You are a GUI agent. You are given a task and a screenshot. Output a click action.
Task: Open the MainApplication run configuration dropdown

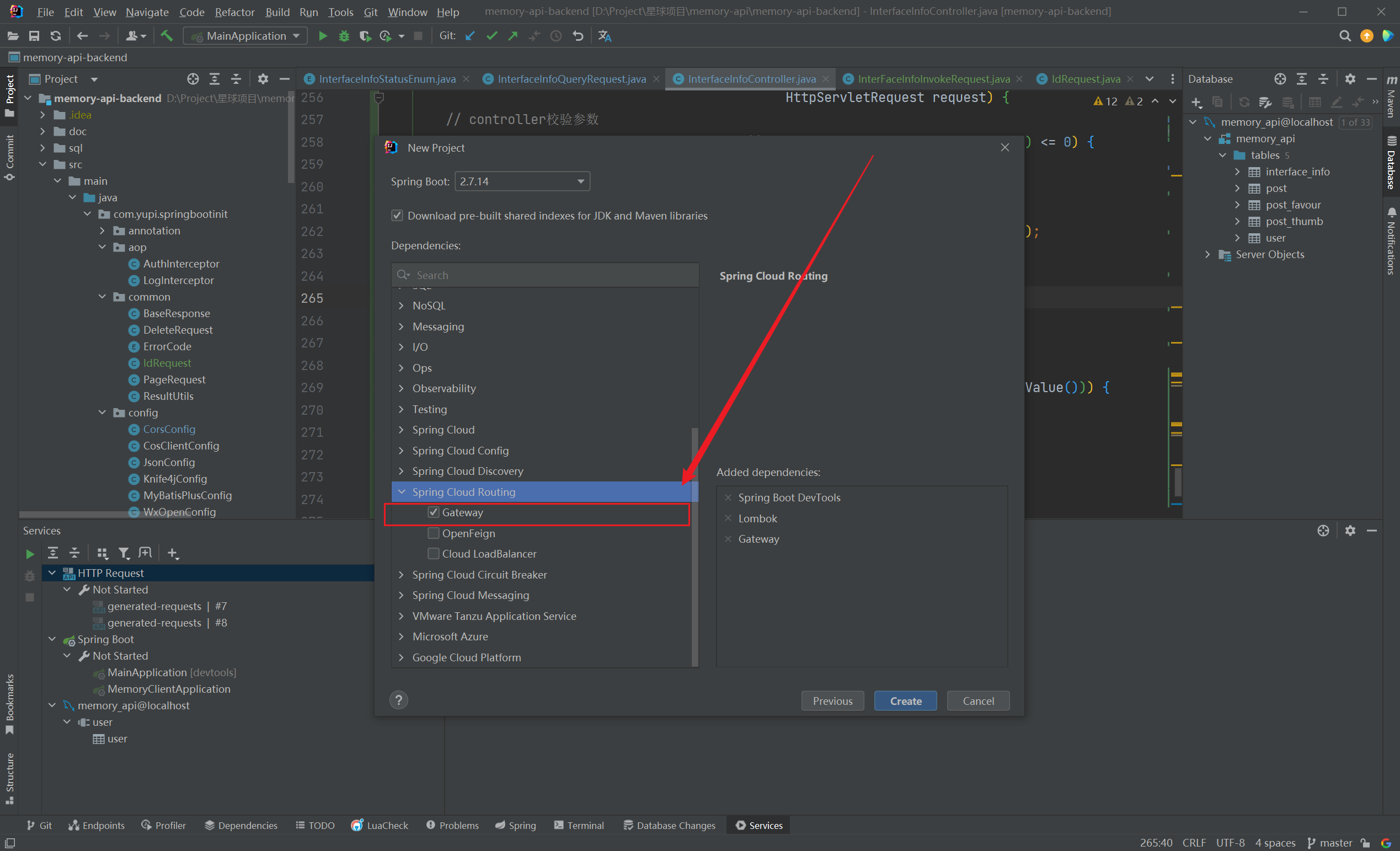point(245,36)
